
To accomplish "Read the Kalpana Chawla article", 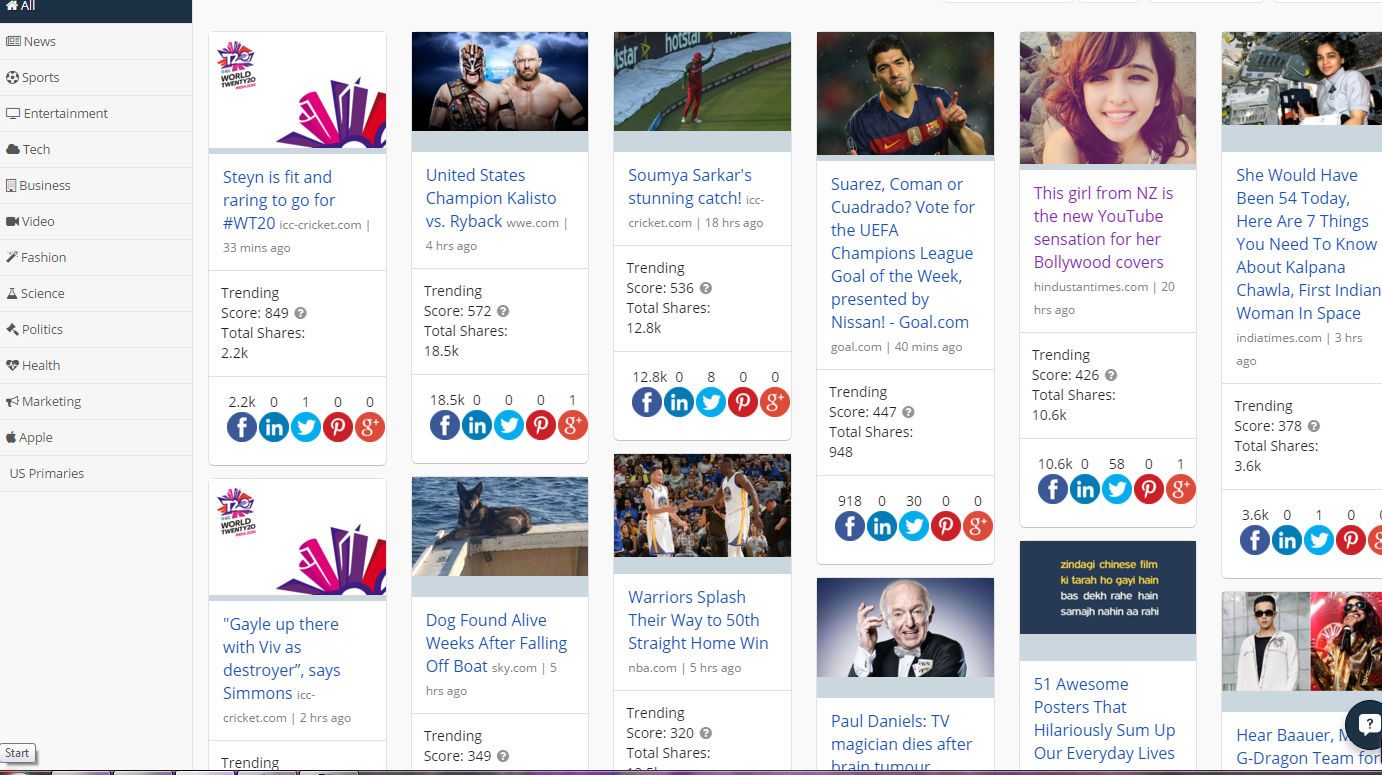I will 1306,244.
